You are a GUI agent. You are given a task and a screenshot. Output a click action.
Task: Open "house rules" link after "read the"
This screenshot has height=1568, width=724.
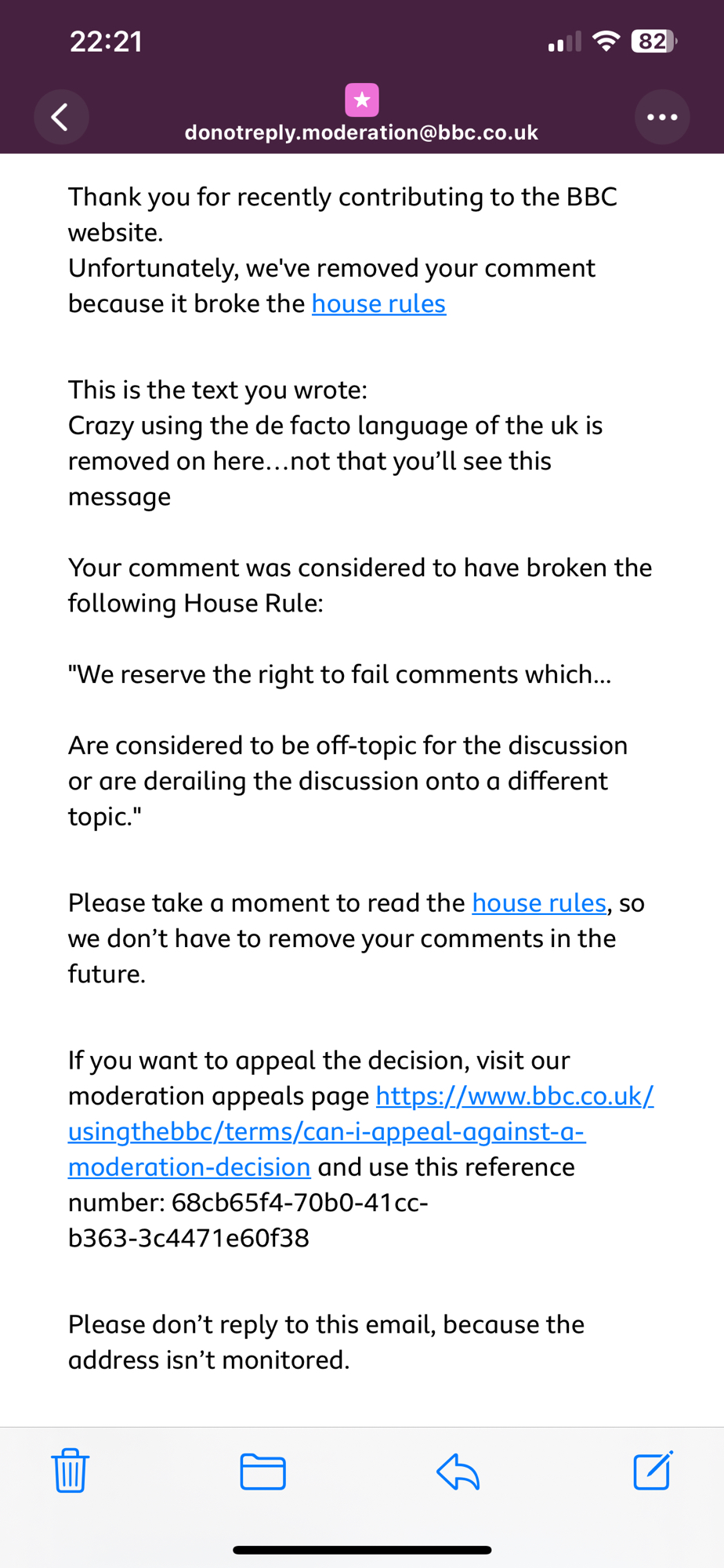[539, 903]
